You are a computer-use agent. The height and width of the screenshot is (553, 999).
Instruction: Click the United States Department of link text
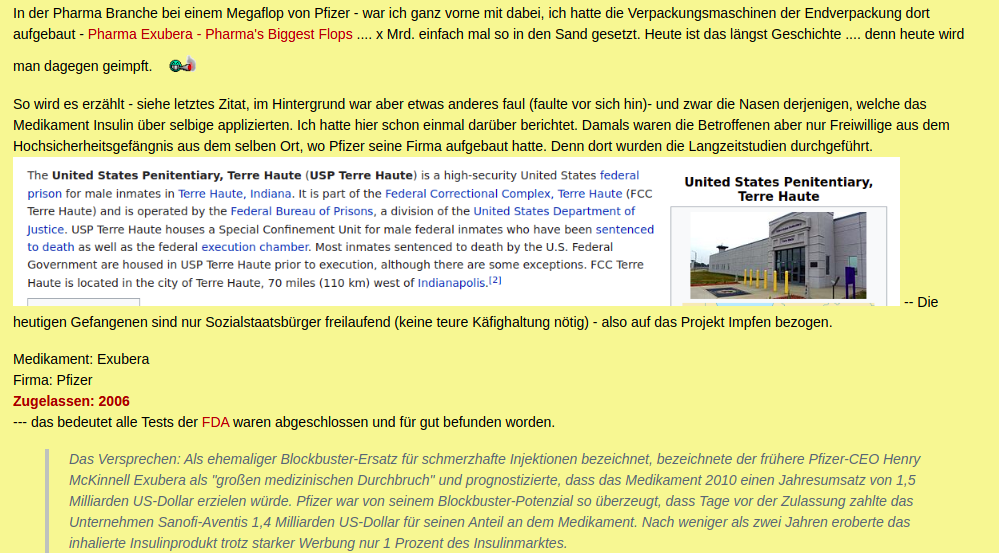point(554,211)
